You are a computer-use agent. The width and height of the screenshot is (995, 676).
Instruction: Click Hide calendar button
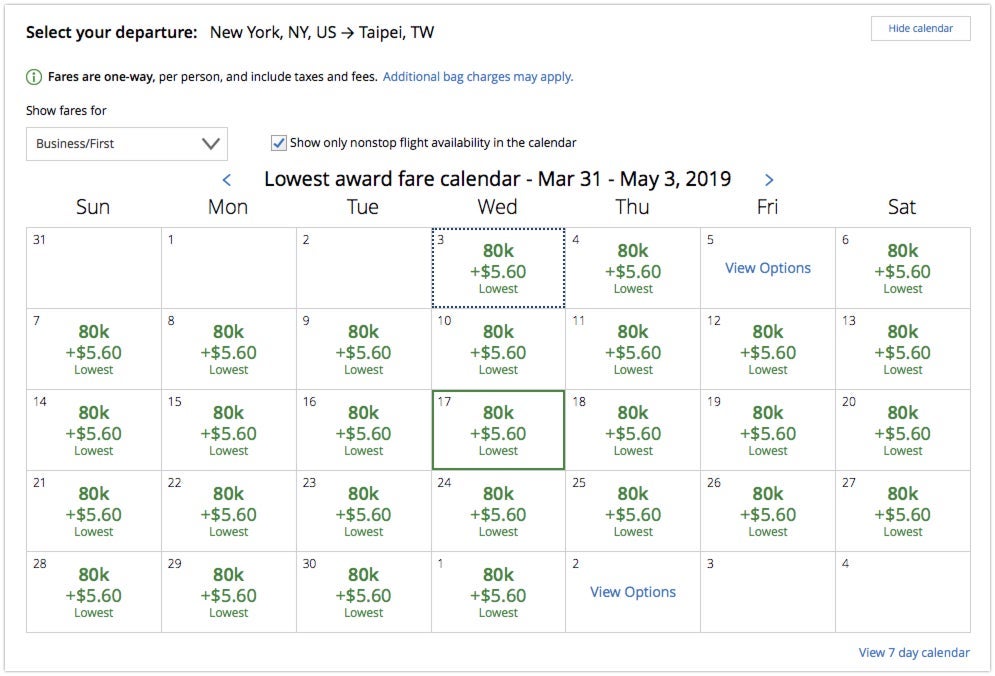[920, 29]
